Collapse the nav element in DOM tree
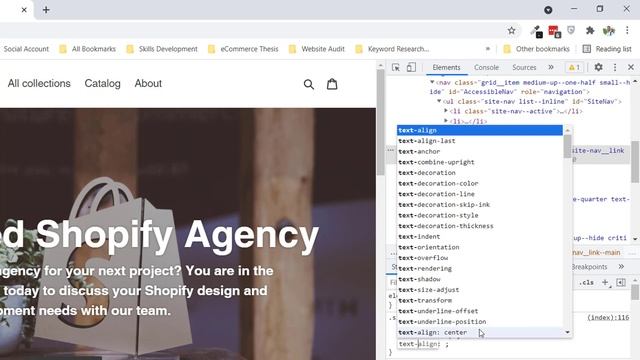The width and height of the screenshot is (640, 360). click(x=432, y=82)
